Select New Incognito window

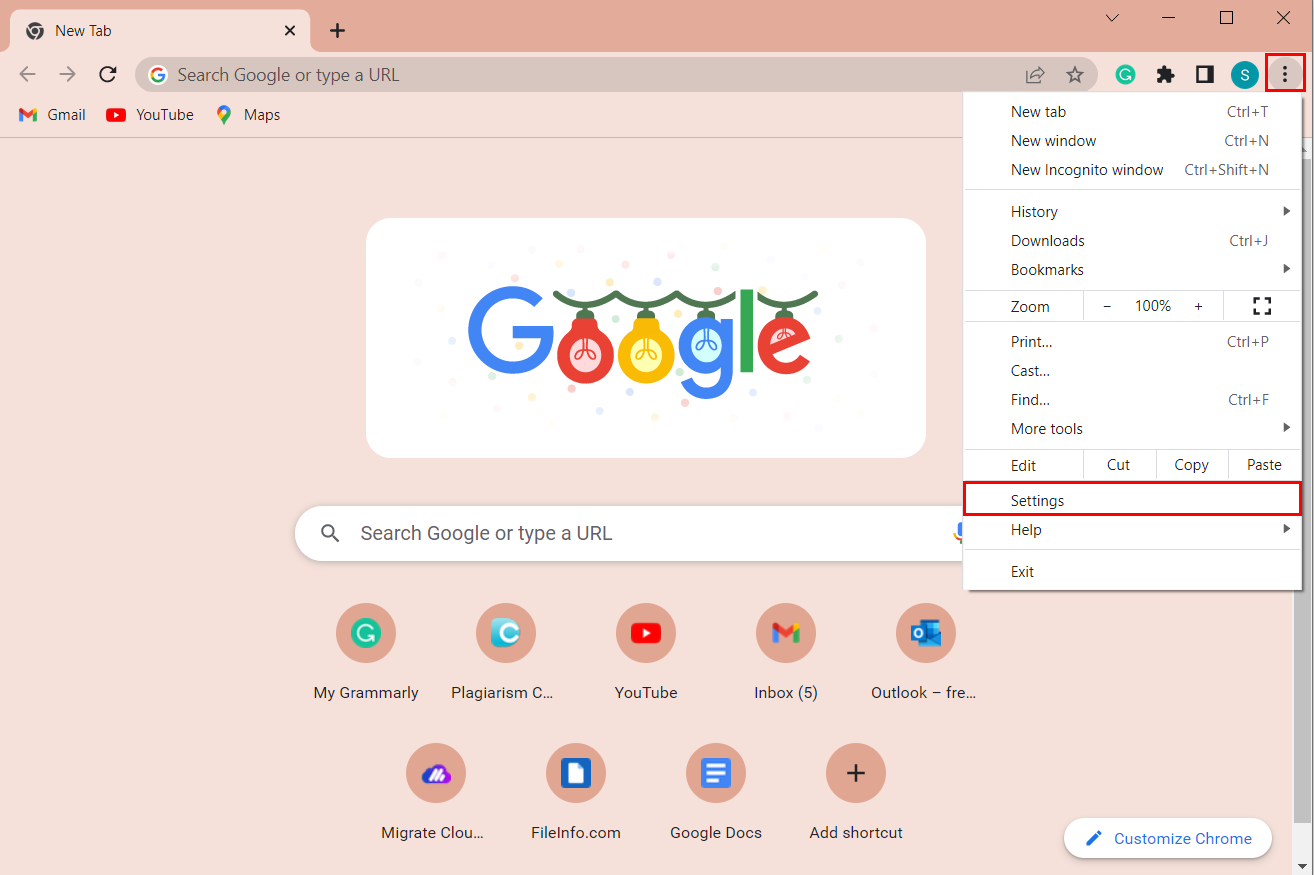coord(1132,170)
